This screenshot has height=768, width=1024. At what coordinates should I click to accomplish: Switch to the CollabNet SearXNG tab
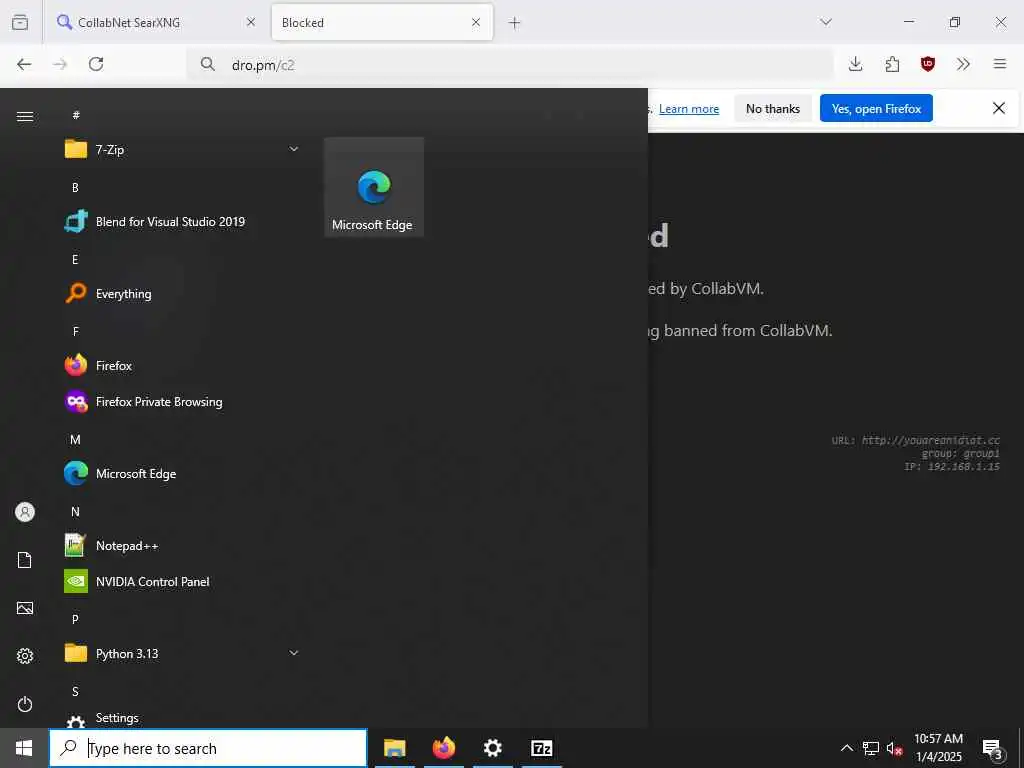pos(157,22)
